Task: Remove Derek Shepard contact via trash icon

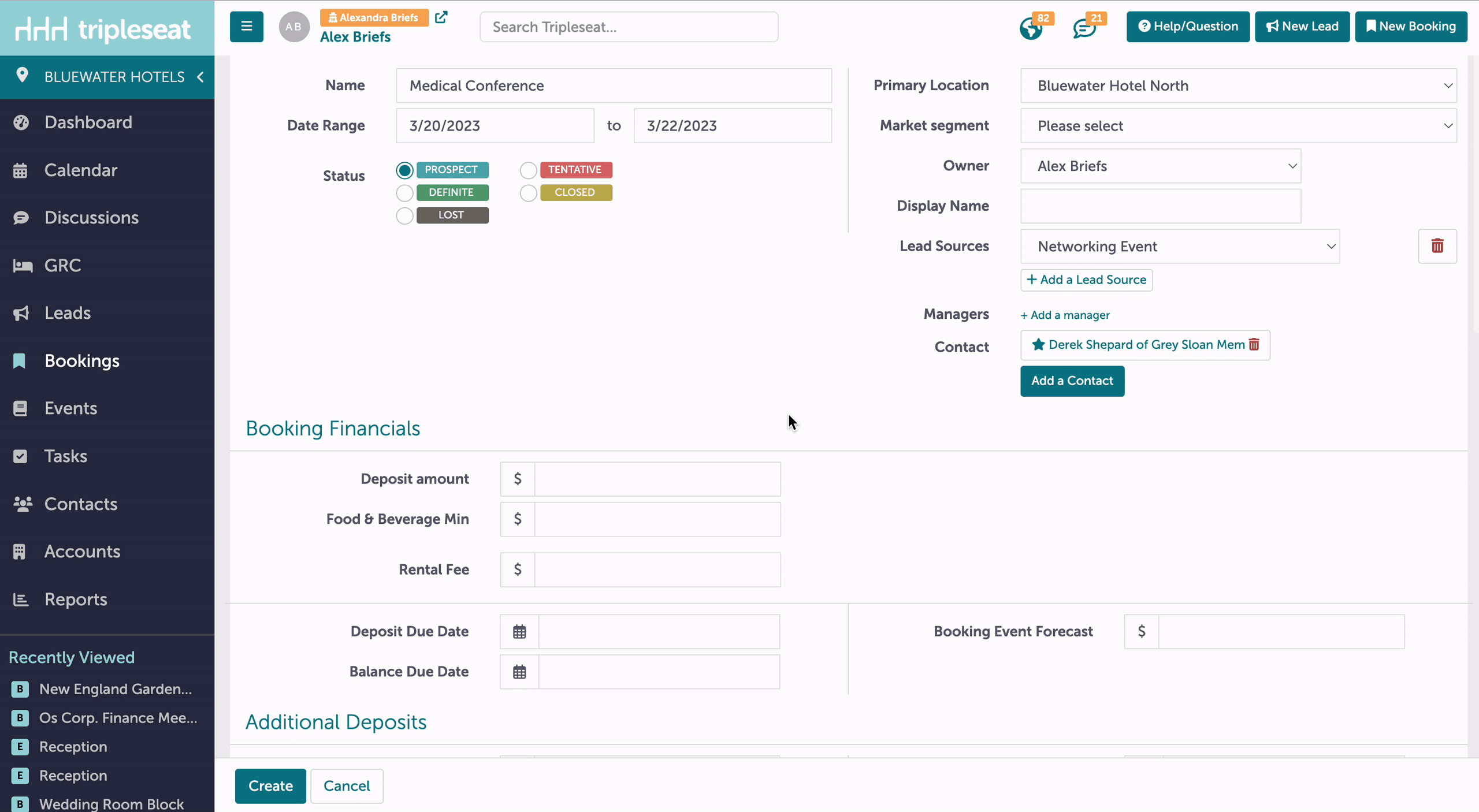Action: [1254, 345]
